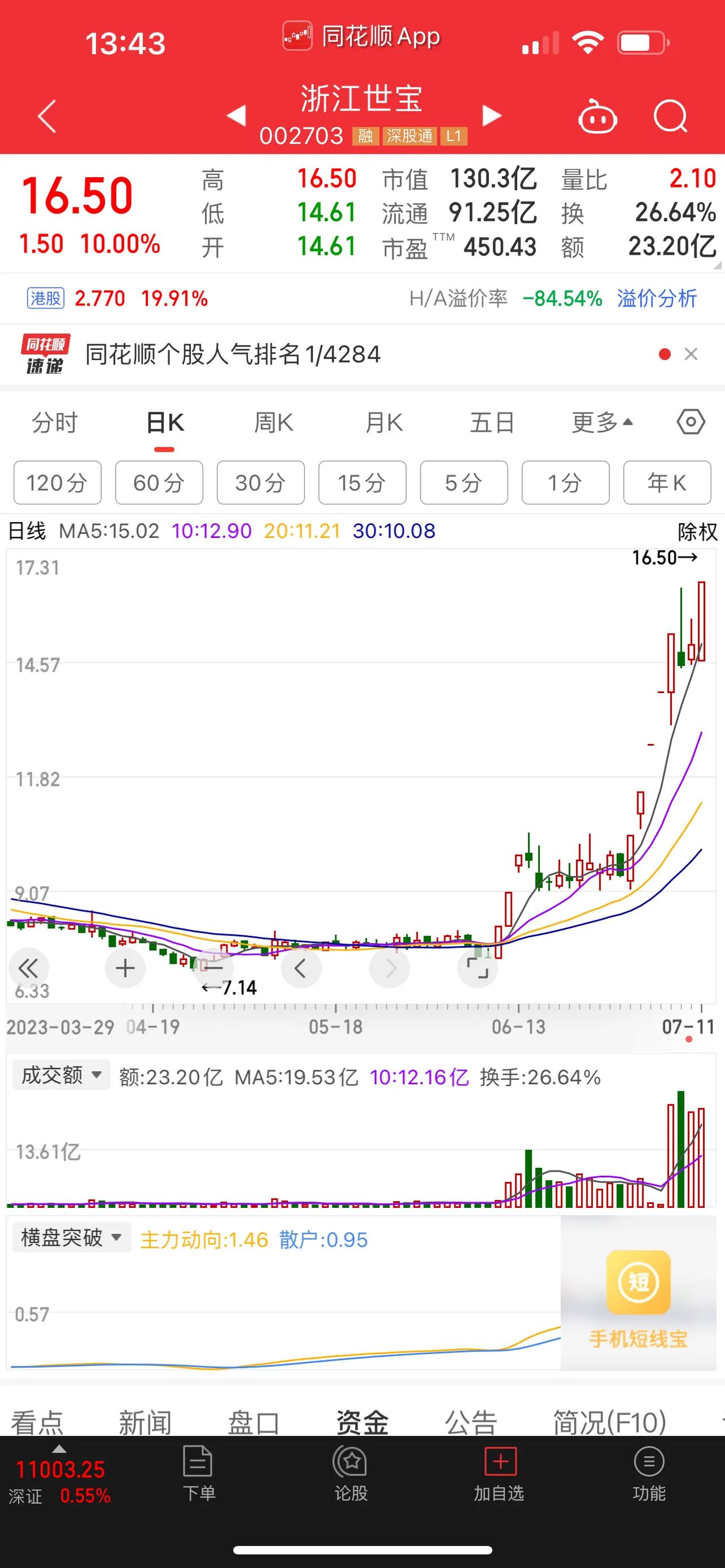Tap the 港股 price 2.770
Image resolution: width=725 pixels, height=1568 pixels.
pyautogui.click(x=100, y=298)
